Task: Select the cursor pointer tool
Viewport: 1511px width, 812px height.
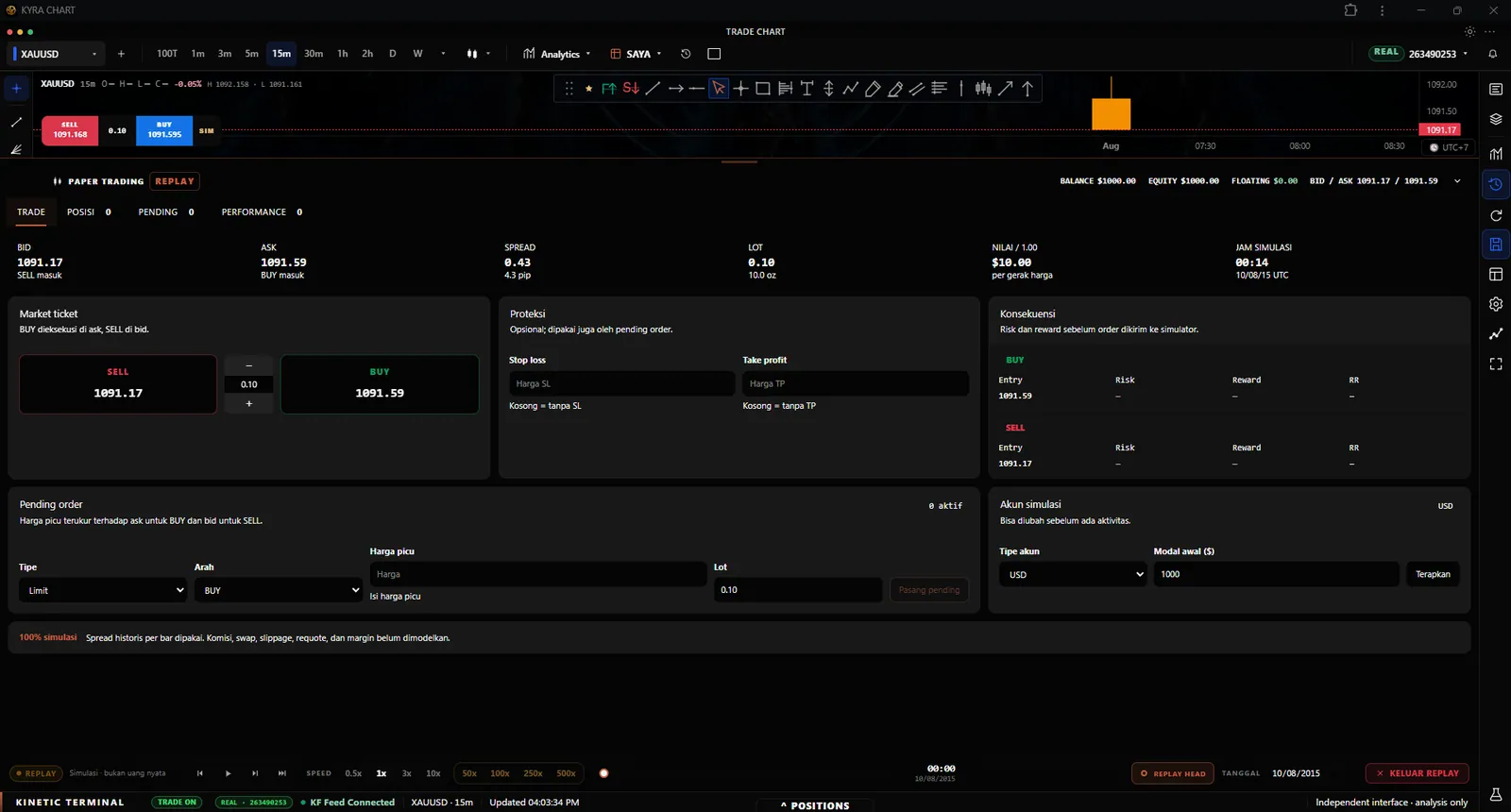Action: pos(719,89)
